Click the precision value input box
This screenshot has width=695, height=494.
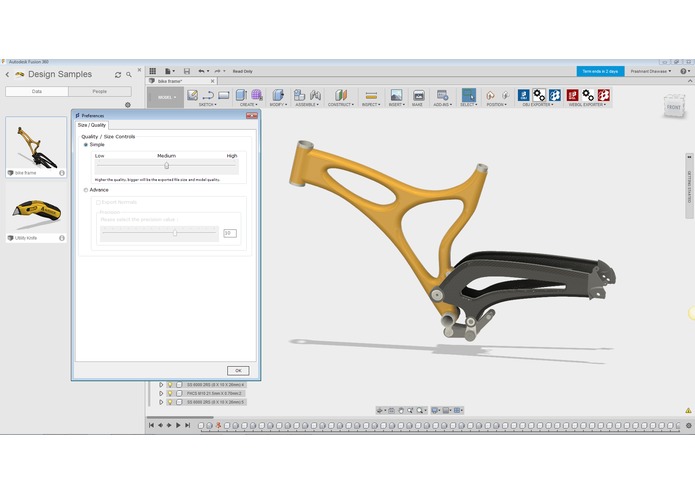click(x=230, y=233)
